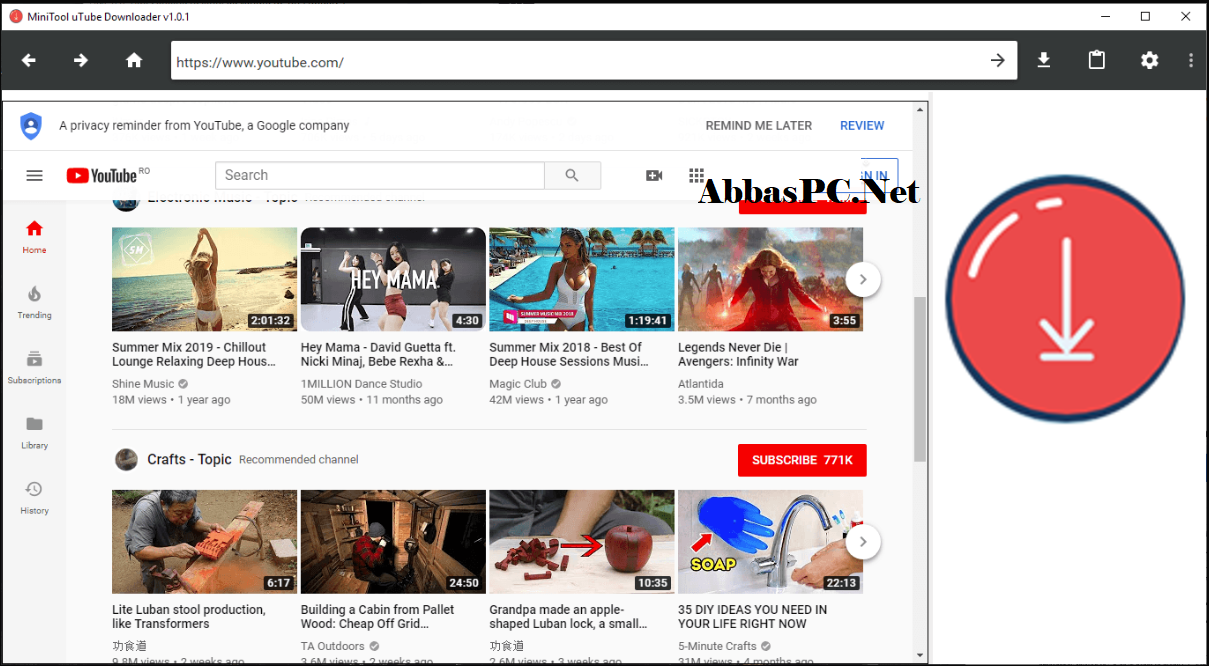Go back with the back arrow
The image size is (1209, 666).
(x=29, y=61)
